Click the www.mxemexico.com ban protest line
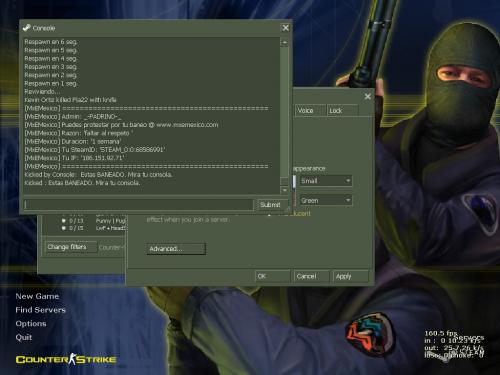 click(121, 125)
